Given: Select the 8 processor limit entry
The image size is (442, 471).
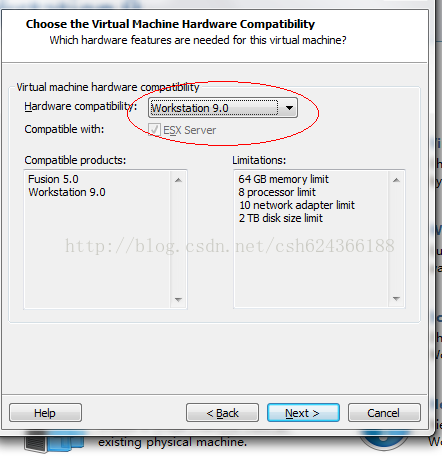Looking at the screenshot, I should click(x=277, y=192).
